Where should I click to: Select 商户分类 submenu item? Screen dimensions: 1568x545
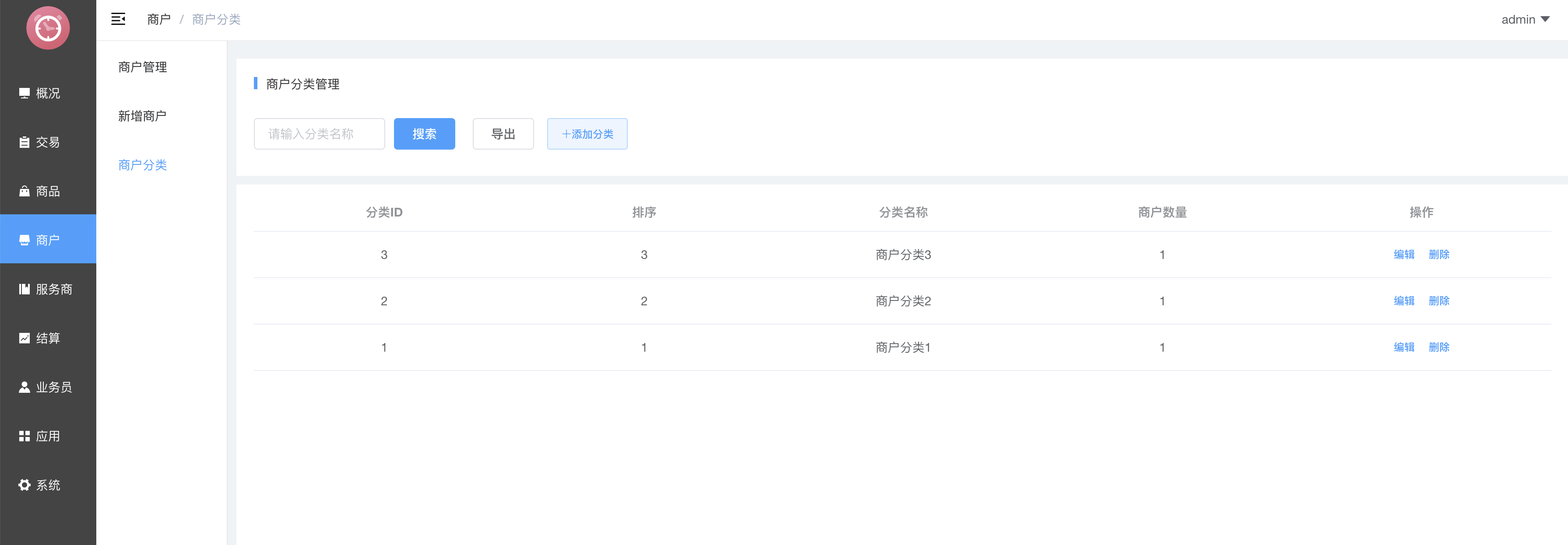point(142,165)
